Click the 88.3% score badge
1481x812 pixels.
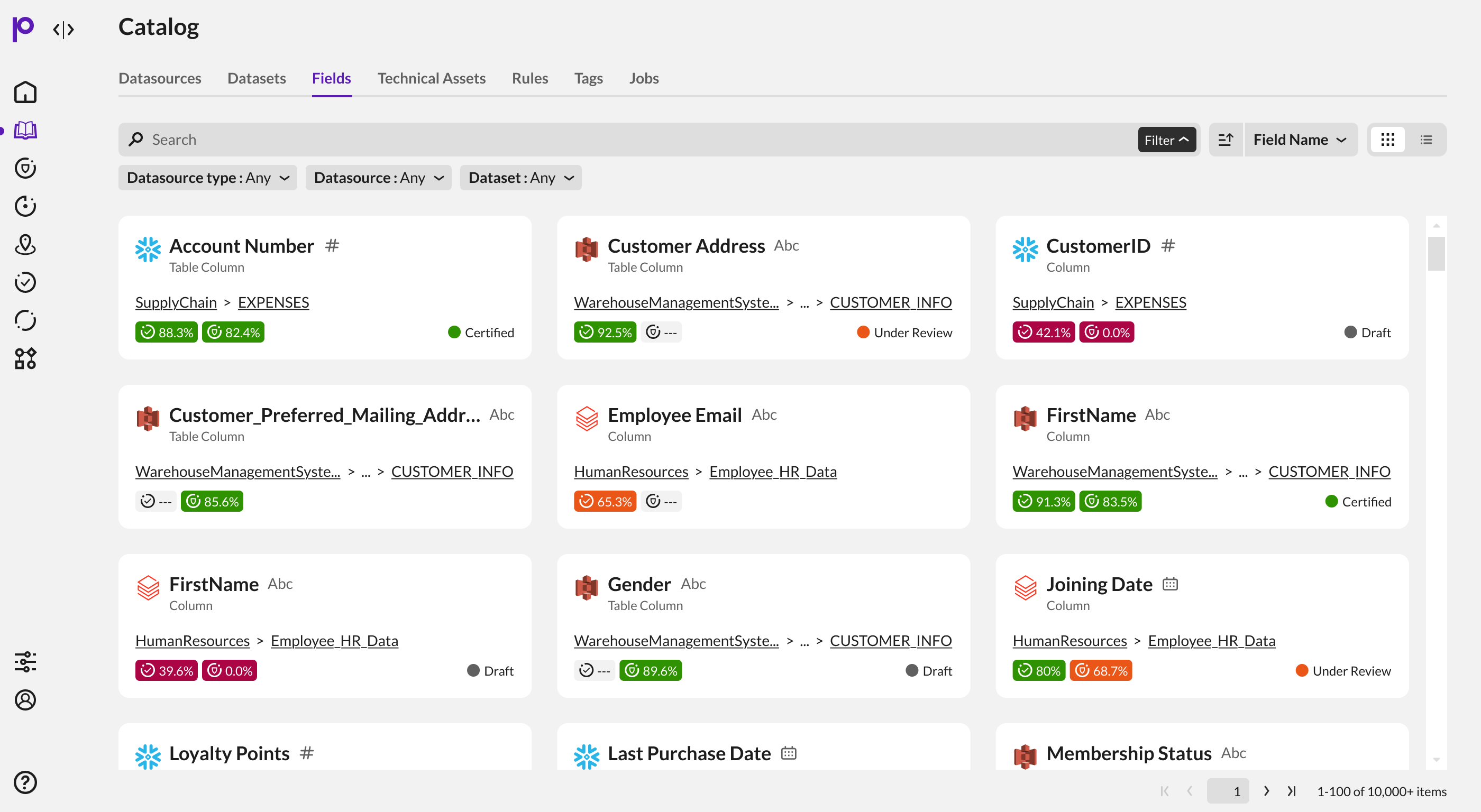click(166, 332)
